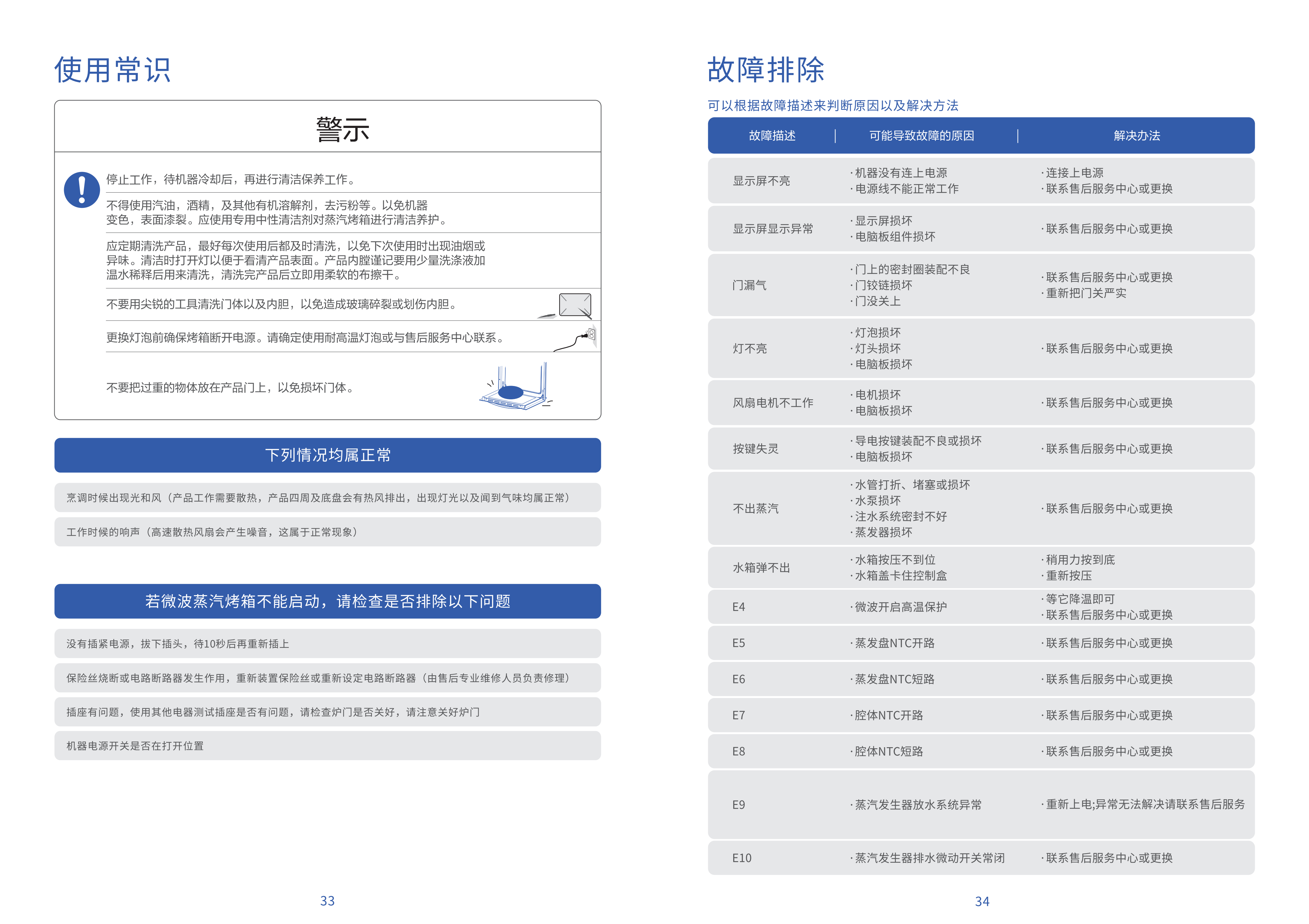Click the 工作时候的响声 gray item
Viewport: 1309px width, 924px height.
tap(212, 532)
